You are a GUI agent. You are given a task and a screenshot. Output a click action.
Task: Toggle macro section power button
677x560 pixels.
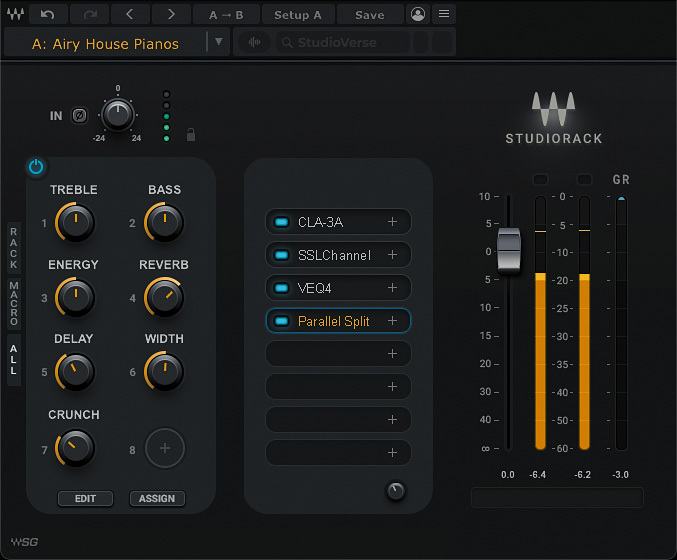36,166
